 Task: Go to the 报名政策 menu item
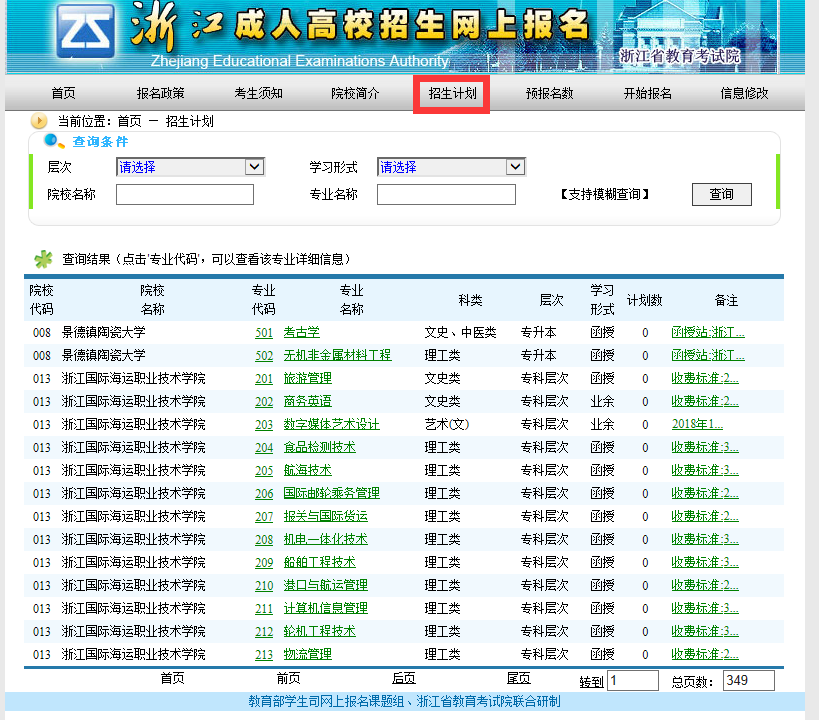(160, 94)
